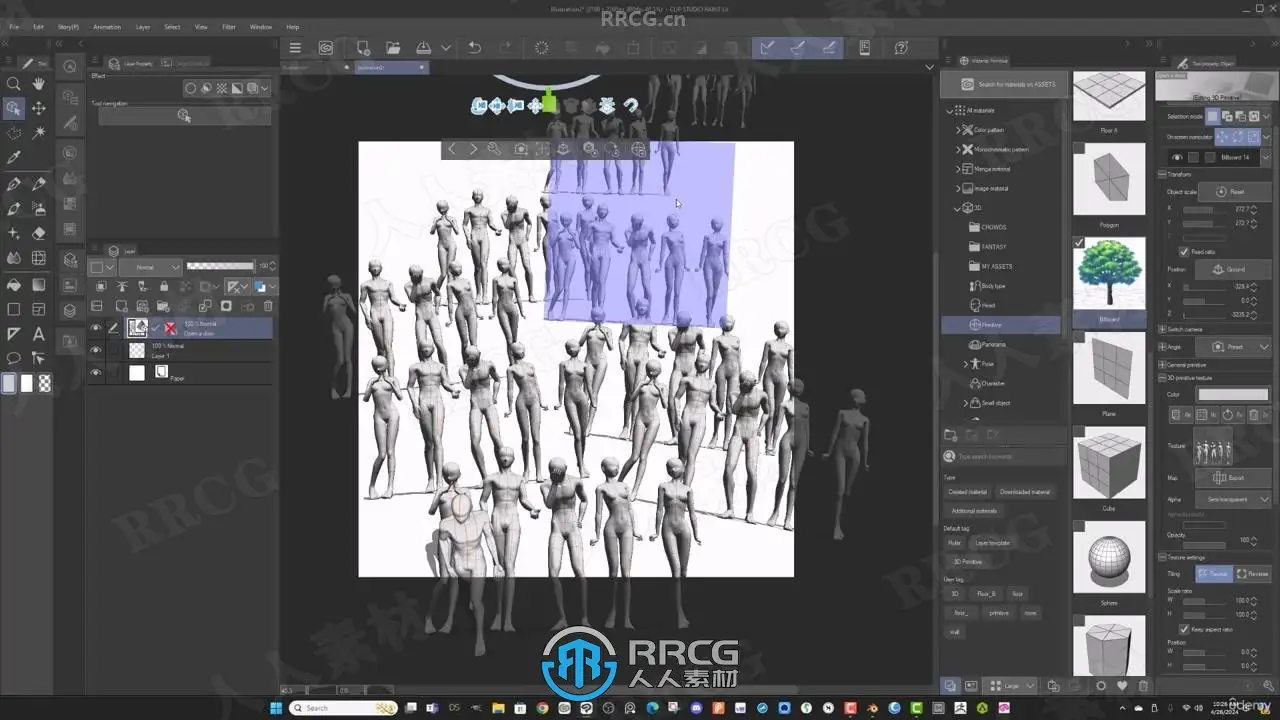Adjust the layer opacity slider
Image resolution: width=1280 pixels, height=720 pixels.
(x=221, y=267)
